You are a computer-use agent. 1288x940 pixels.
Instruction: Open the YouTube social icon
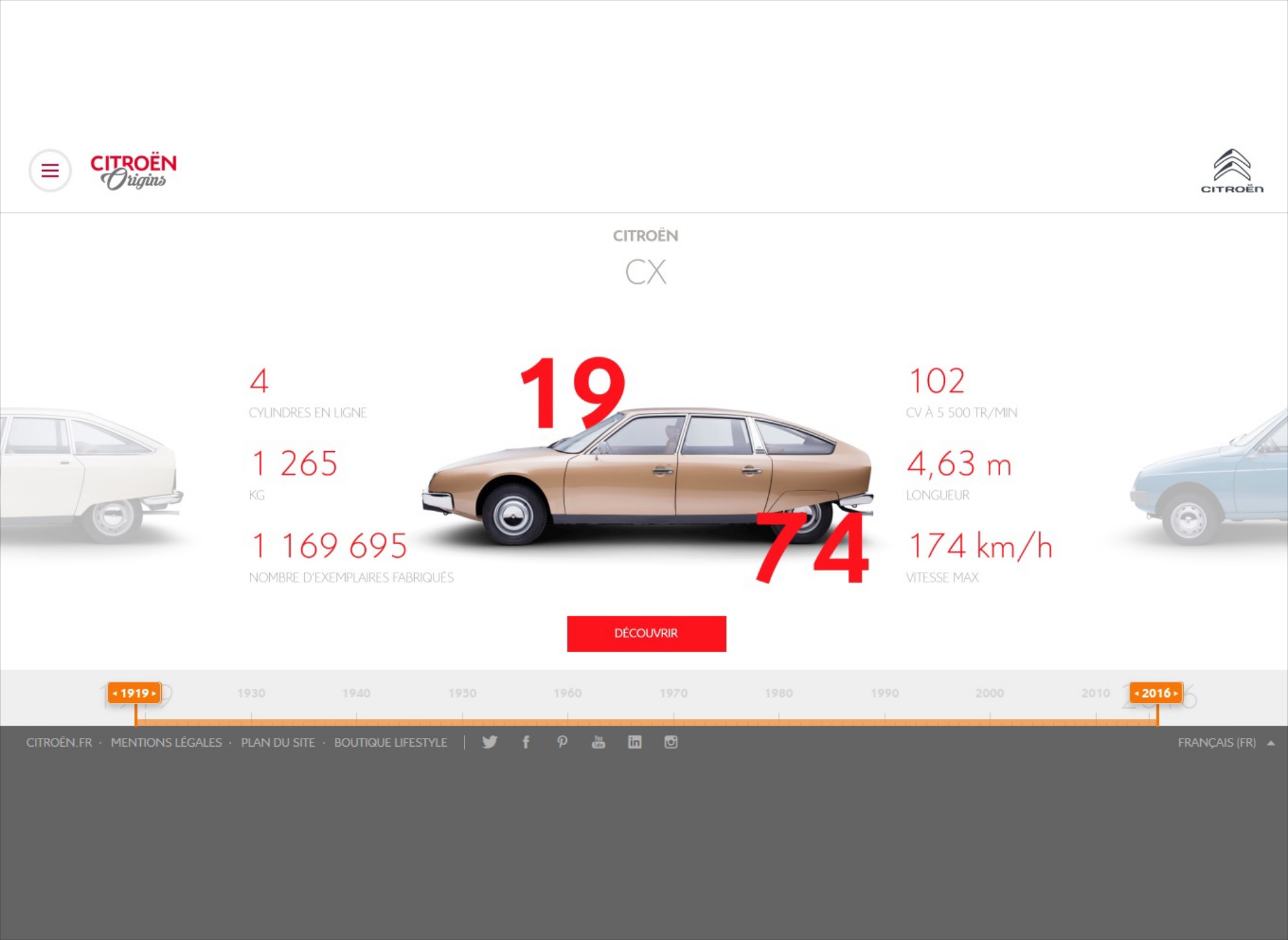[598, 742]
